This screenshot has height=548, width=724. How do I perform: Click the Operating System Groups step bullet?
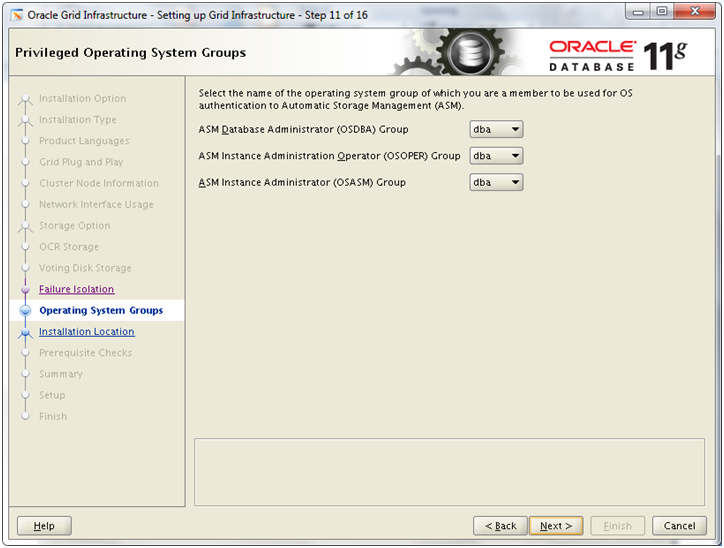(x=25, y=311)
